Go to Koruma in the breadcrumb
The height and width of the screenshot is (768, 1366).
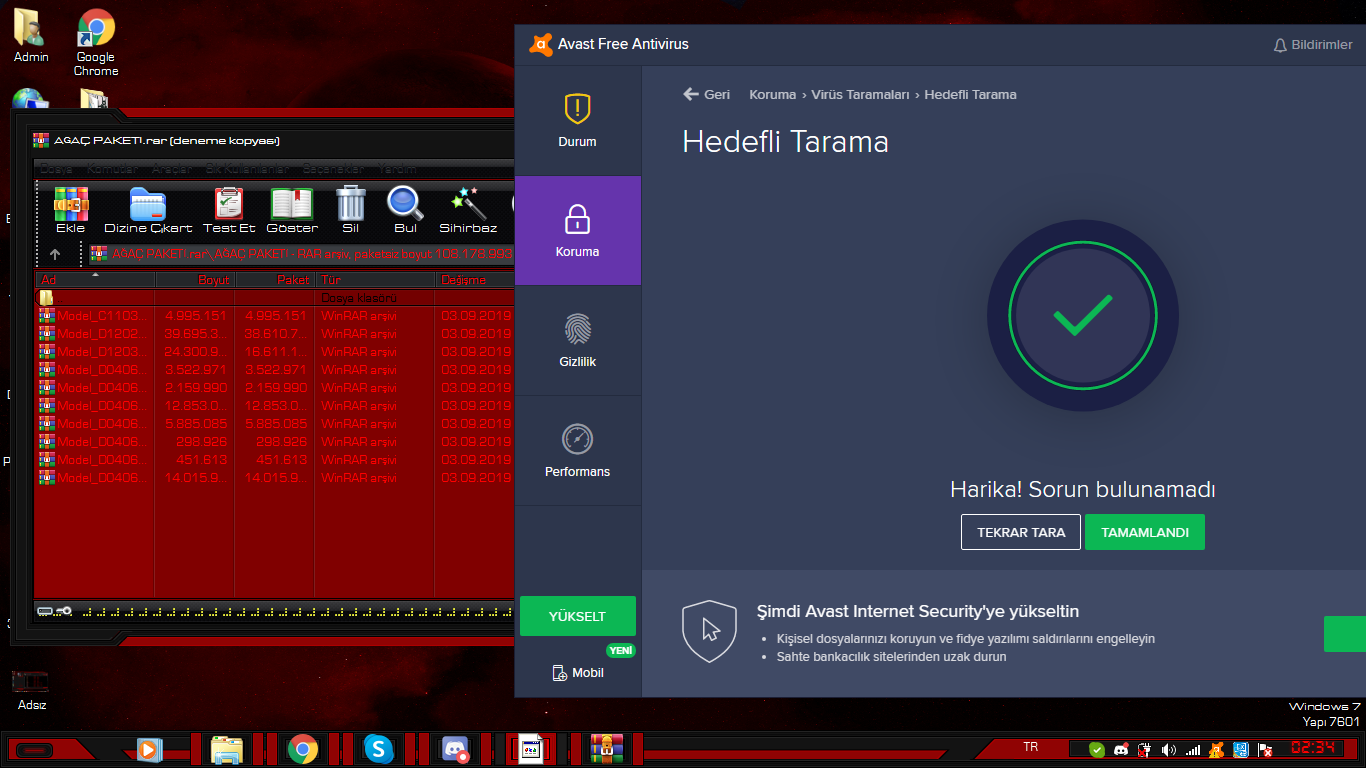[x=772, y=94]
